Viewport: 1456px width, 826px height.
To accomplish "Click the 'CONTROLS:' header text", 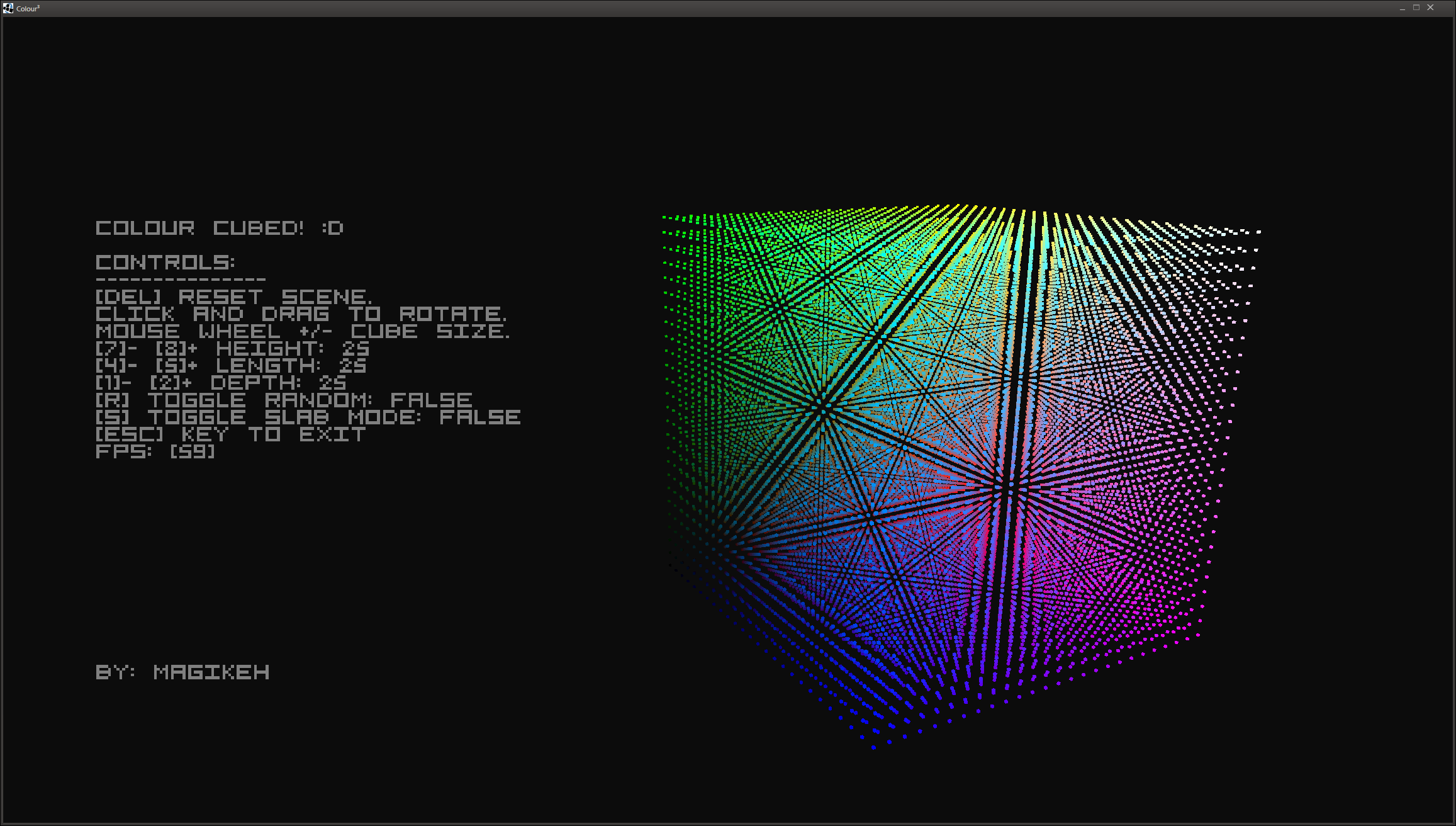I will pos(165,263).
